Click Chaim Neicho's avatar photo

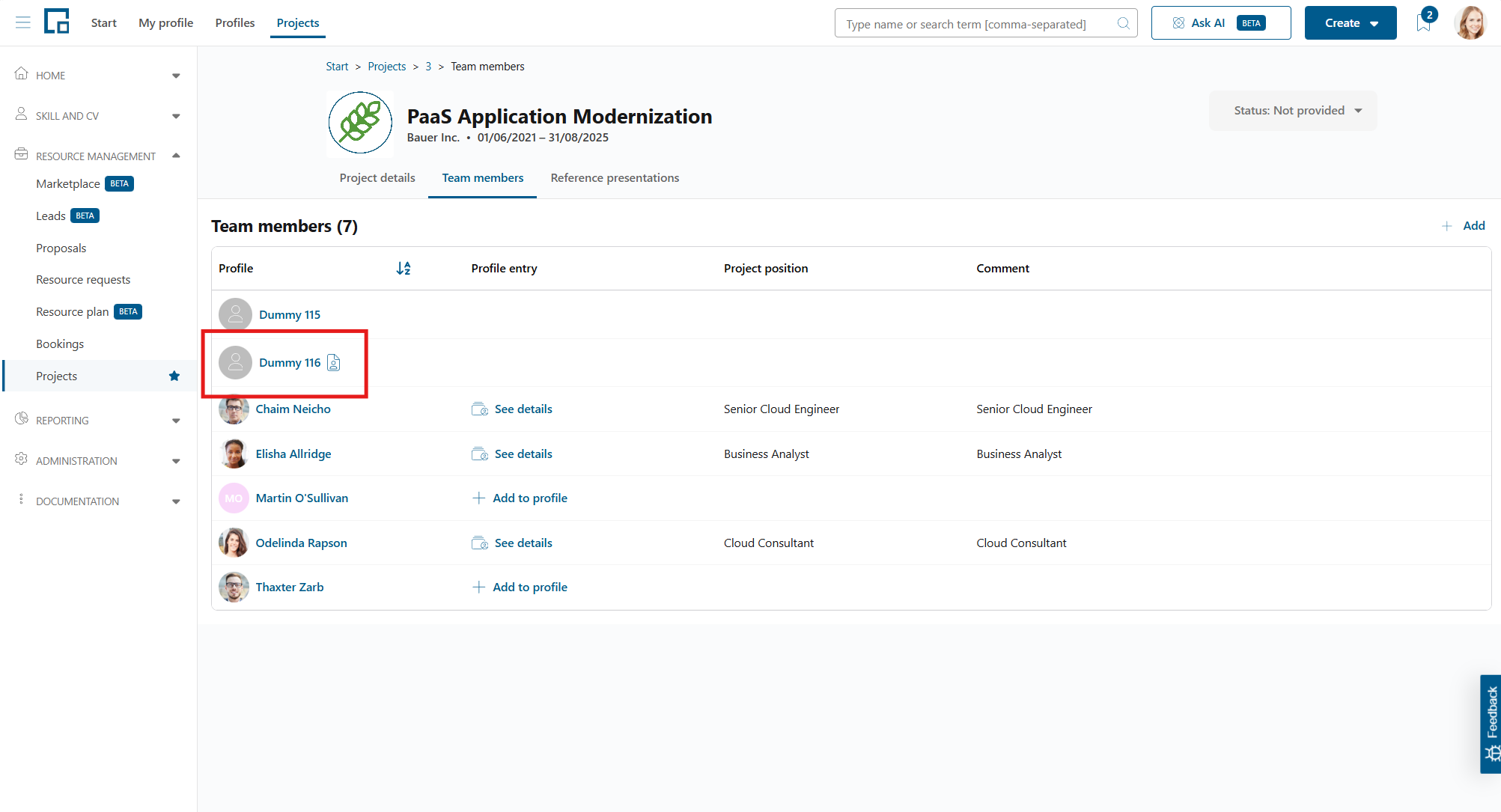[x=234, y=409]
